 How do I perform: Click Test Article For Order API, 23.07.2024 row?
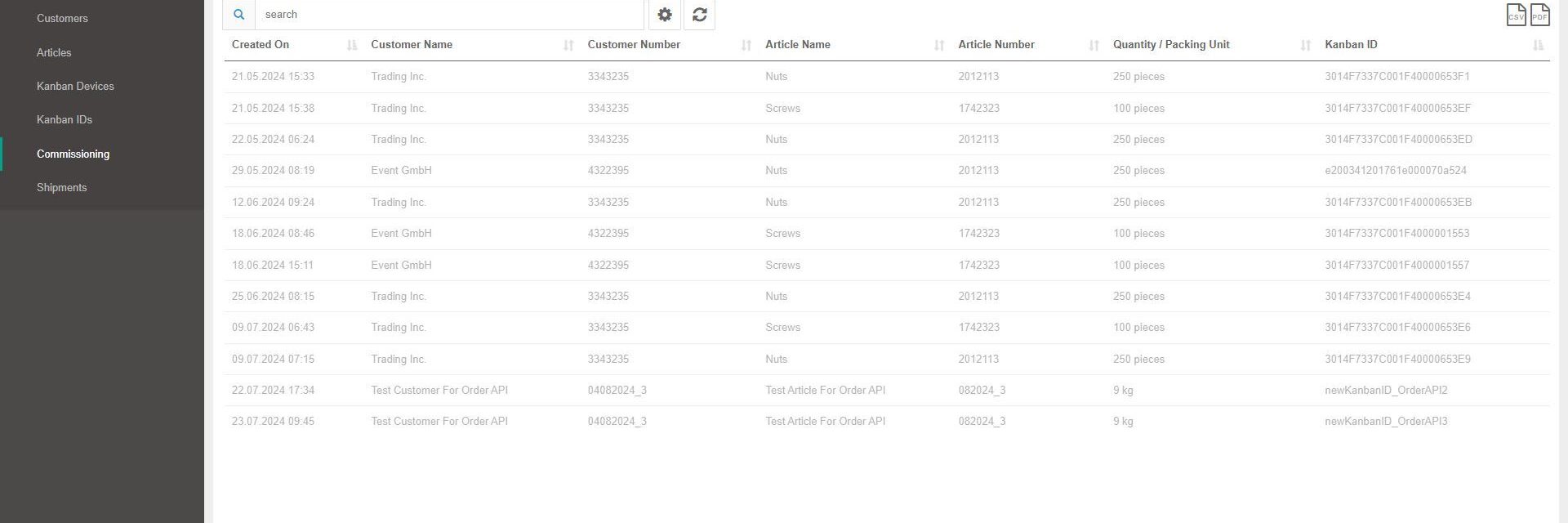click(x=825, y=422)
